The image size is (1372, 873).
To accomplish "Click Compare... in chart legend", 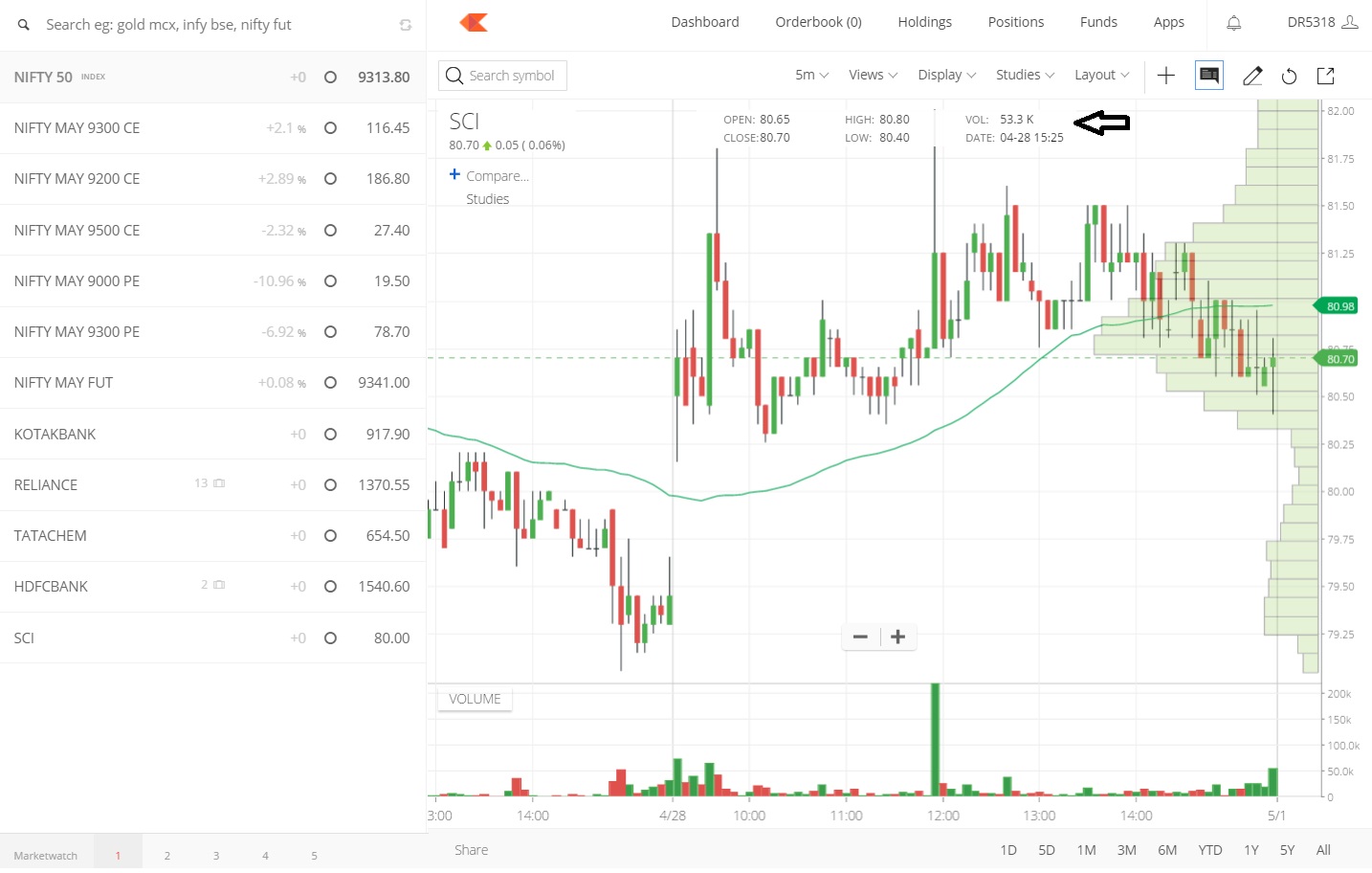I will [498, 176].
